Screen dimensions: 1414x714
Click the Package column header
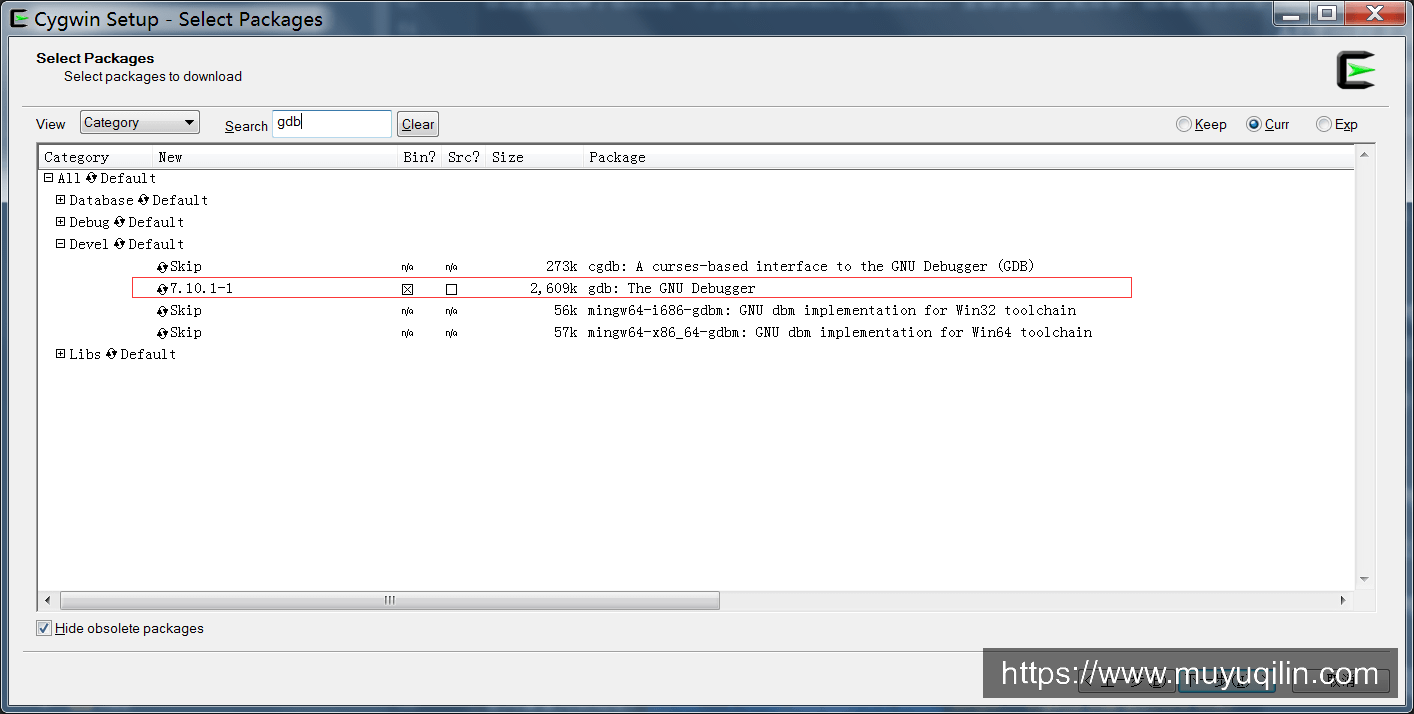click(969, 157)
